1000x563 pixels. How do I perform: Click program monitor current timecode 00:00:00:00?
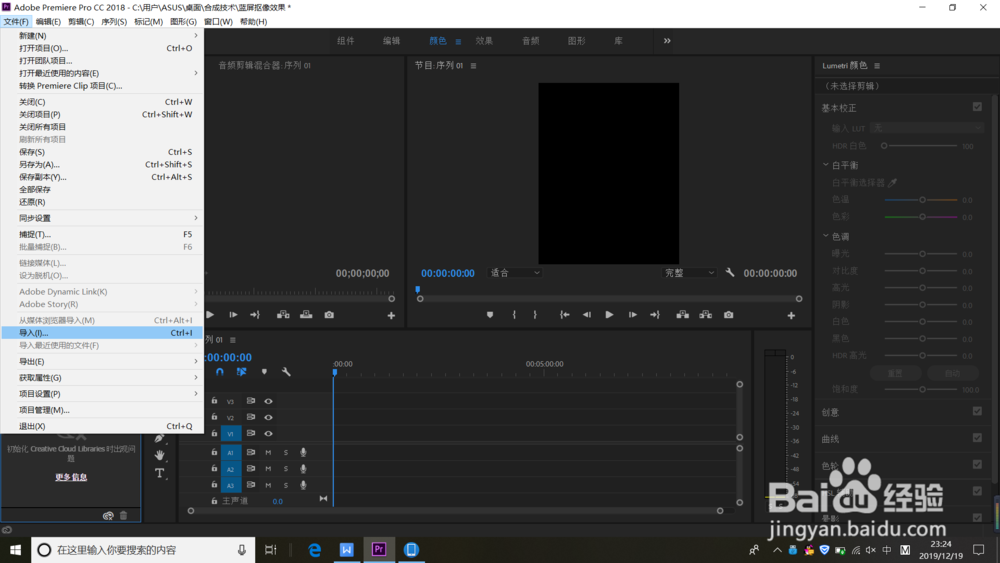click(x=448, y=273)
